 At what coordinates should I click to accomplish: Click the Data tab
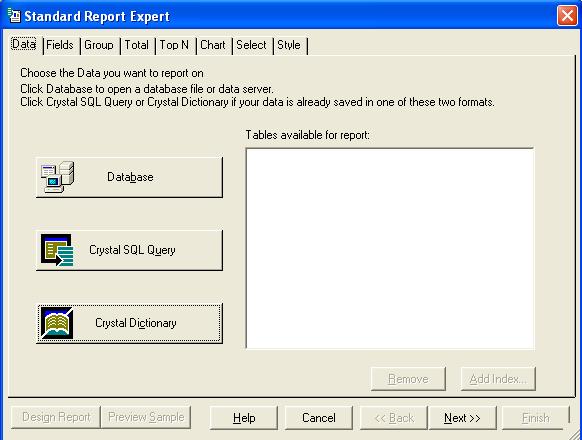coord(24,44)
